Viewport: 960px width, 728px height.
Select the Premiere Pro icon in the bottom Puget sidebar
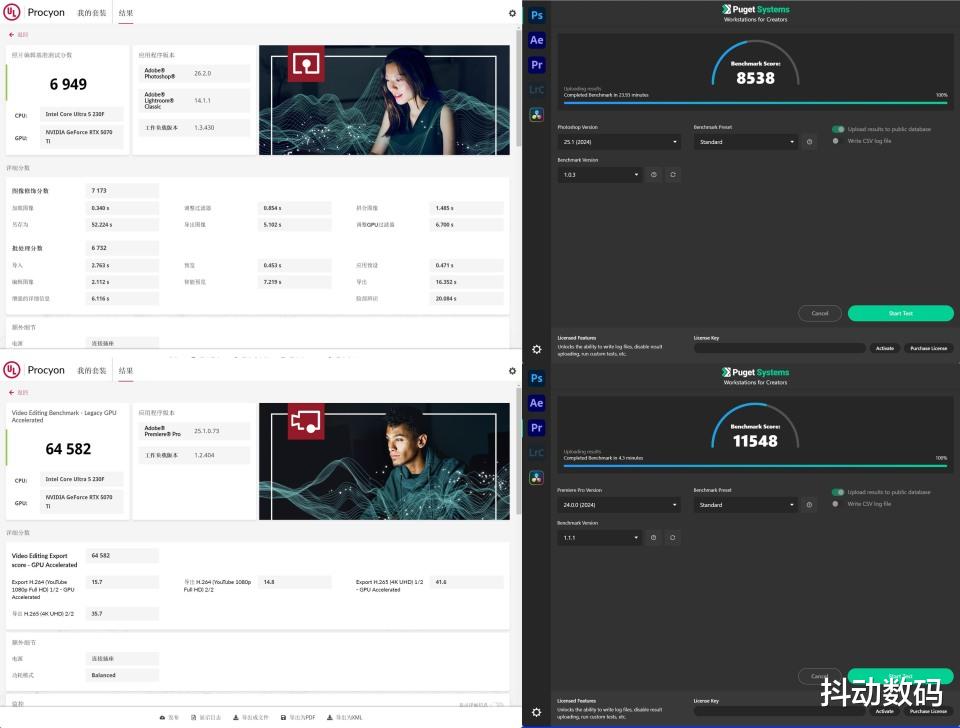[537, 428]
